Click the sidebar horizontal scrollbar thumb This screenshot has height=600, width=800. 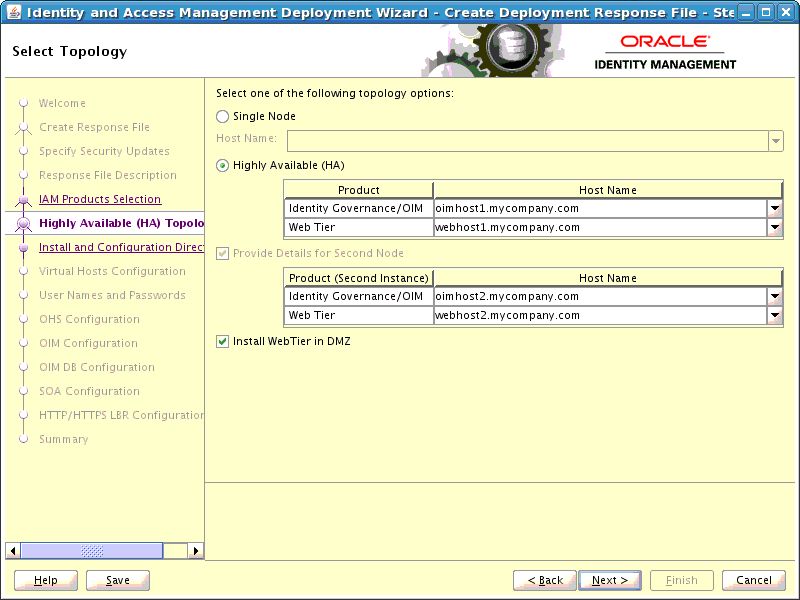pyautogui.click(x=92, y=551)
